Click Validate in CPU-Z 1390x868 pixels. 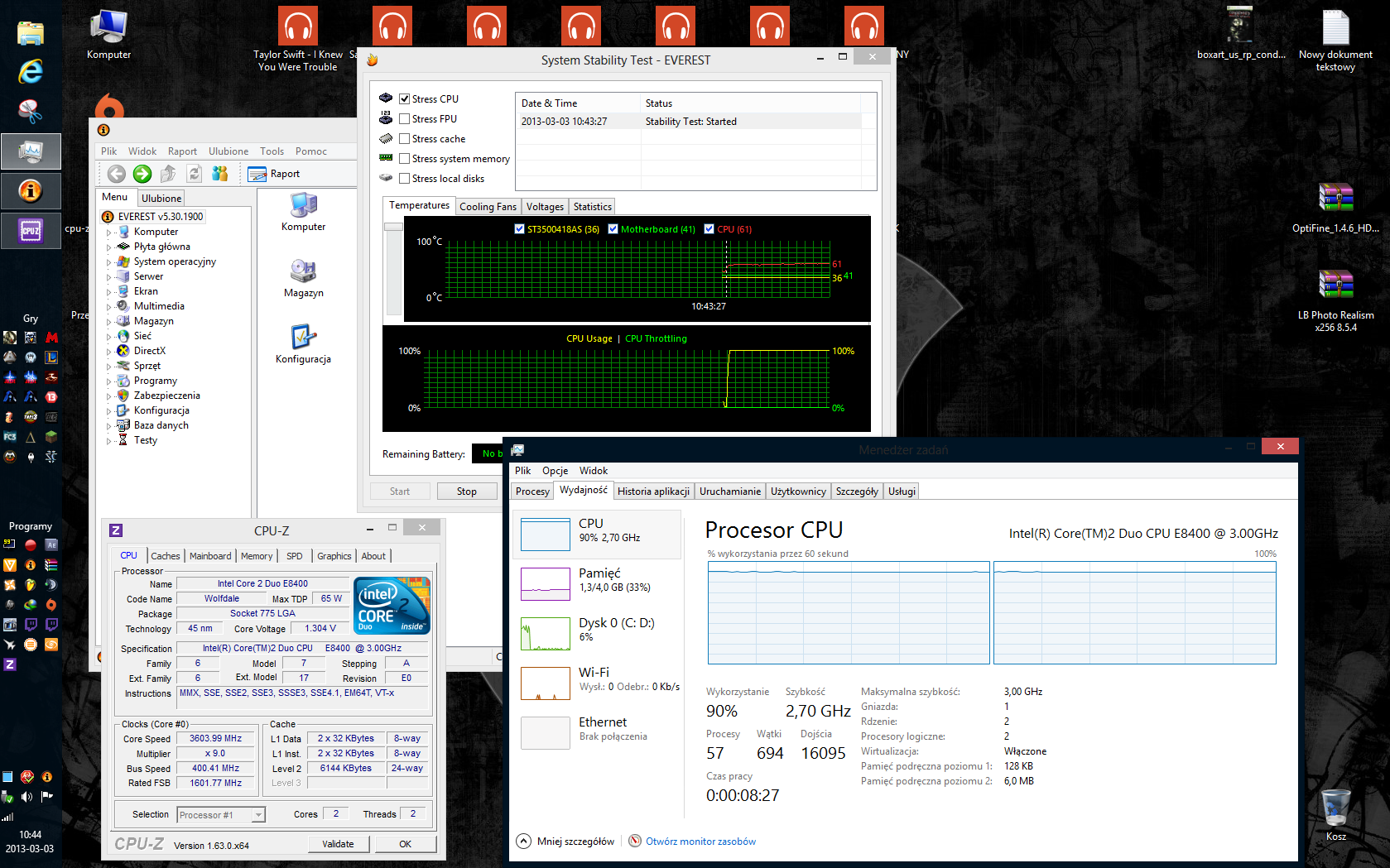pyautogui.click(x=338, y=844)
